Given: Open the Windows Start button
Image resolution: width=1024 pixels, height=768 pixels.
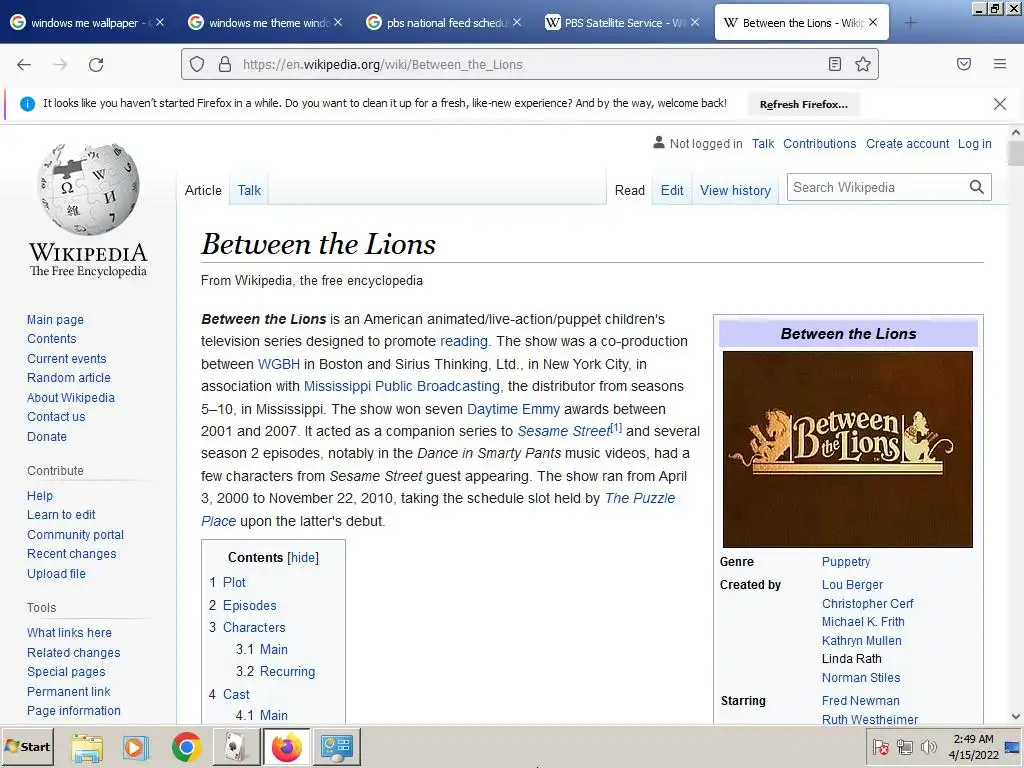Looking at the screenshot, I should [27, 746].
